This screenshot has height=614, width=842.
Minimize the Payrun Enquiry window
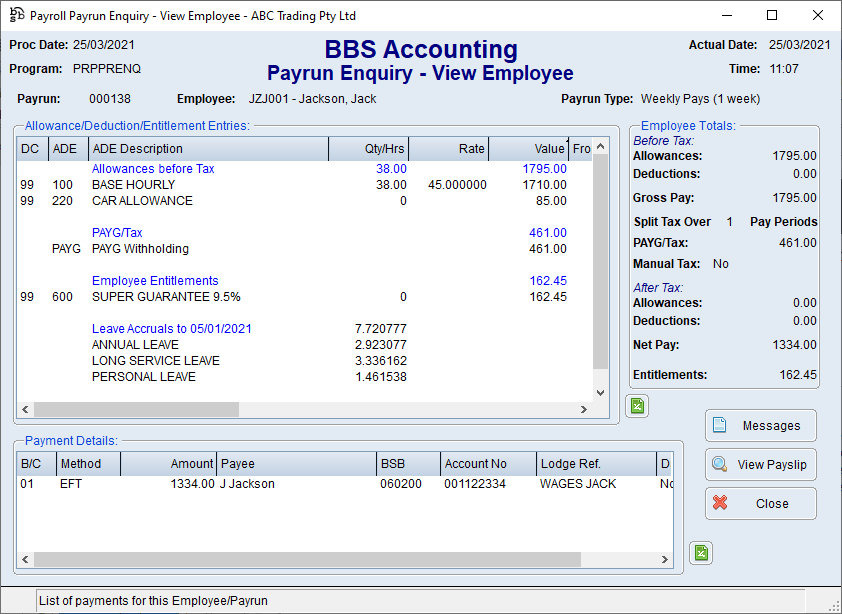click(726, 16)
